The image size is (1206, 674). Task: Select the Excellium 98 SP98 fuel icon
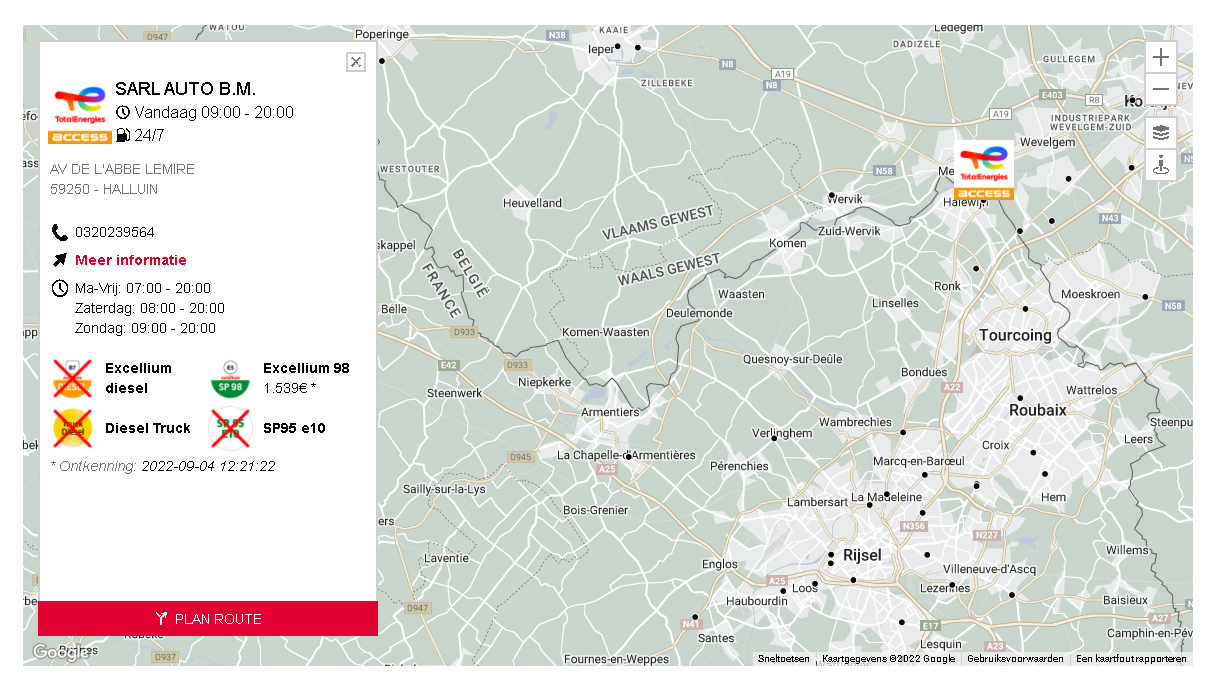pos(230,378)
